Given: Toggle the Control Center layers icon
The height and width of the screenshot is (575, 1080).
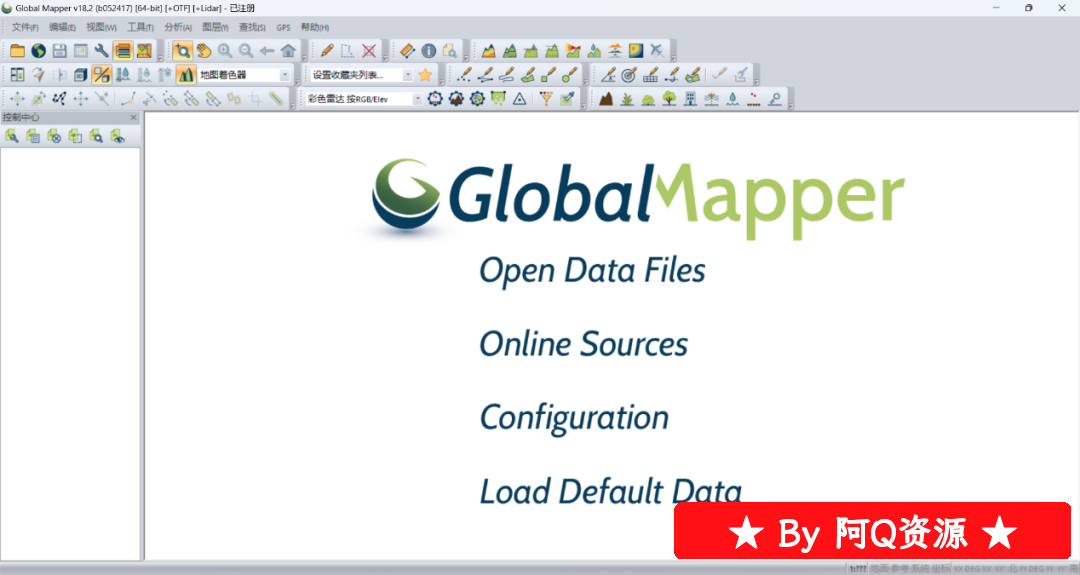Looking at the screenshot, I should 123,50.
